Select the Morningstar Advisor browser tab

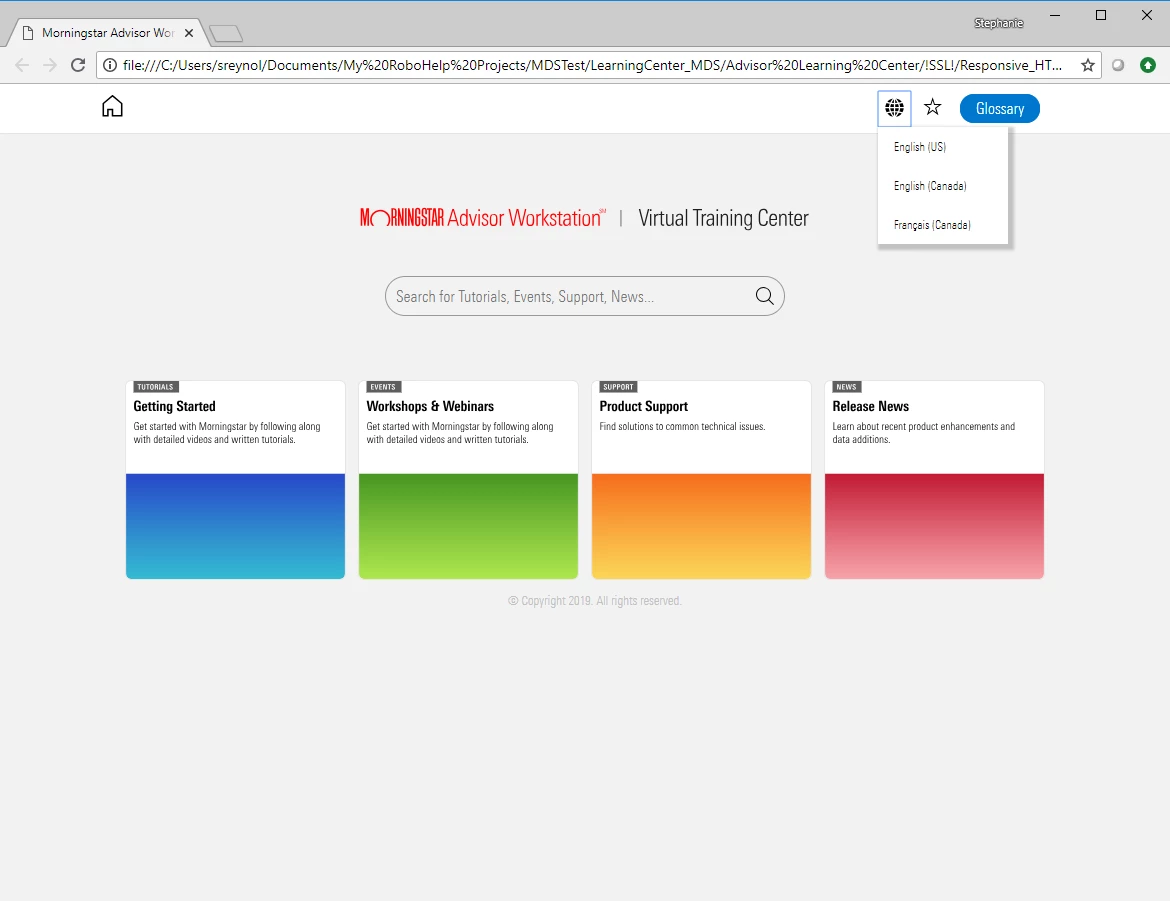coord(107,33)
